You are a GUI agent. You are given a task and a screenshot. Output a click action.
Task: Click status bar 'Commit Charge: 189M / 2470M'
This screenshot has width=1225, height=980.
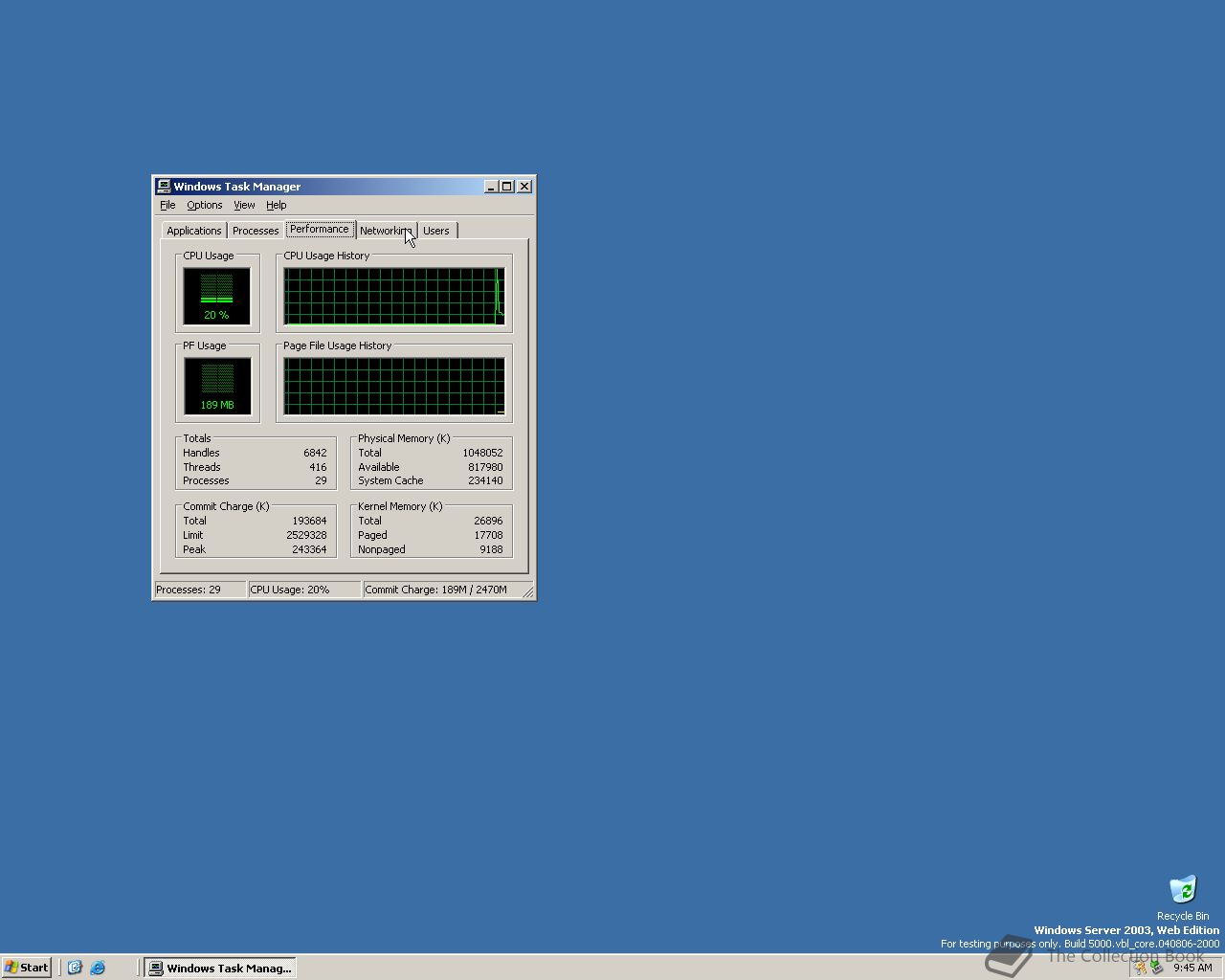pyautogui.click(x=441, y=590)
